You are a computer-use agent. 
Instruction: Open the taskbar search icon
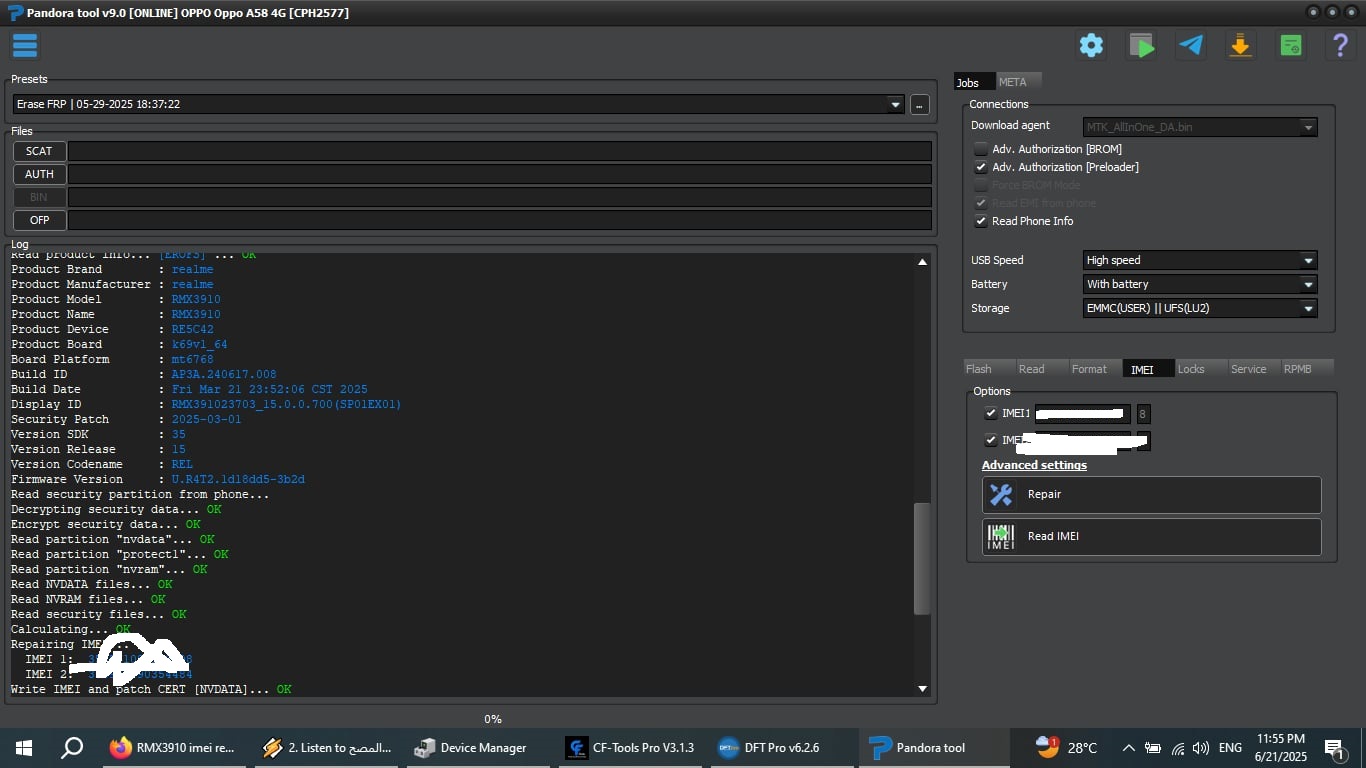pyautogui.click(x=72, y=748)
